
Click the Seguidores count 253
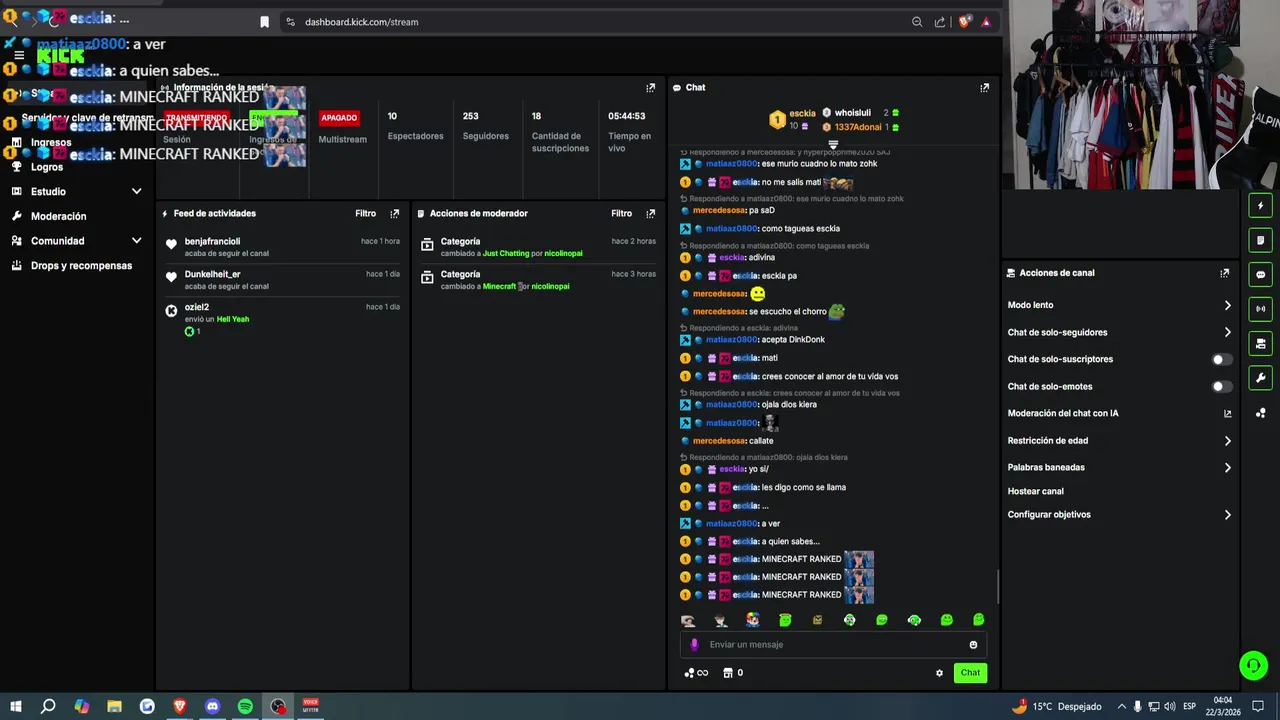click(x=470, y=116)
